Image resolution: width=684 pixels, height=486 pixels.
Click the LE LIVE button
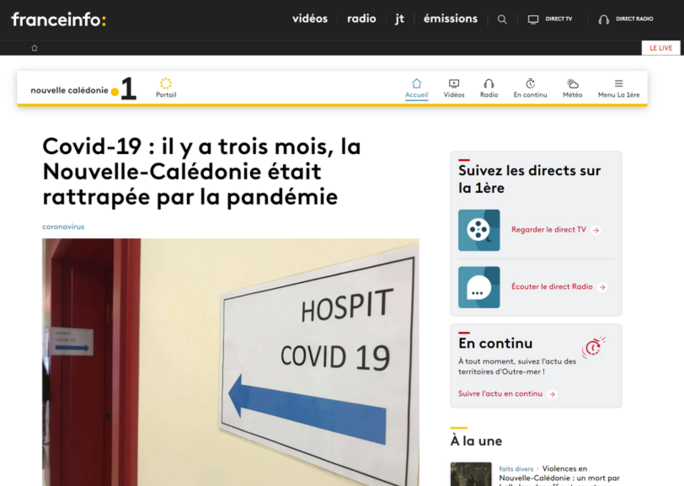[660, 47]
